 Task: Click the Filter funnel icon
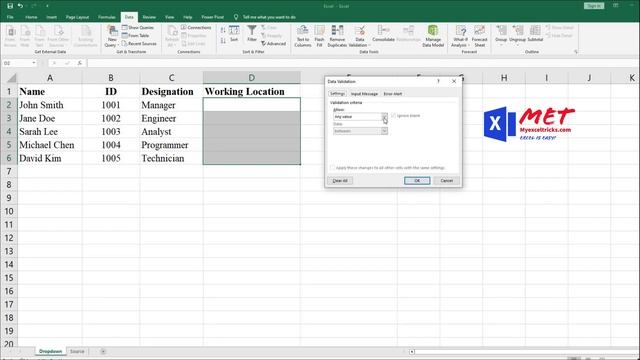point(252,33)
